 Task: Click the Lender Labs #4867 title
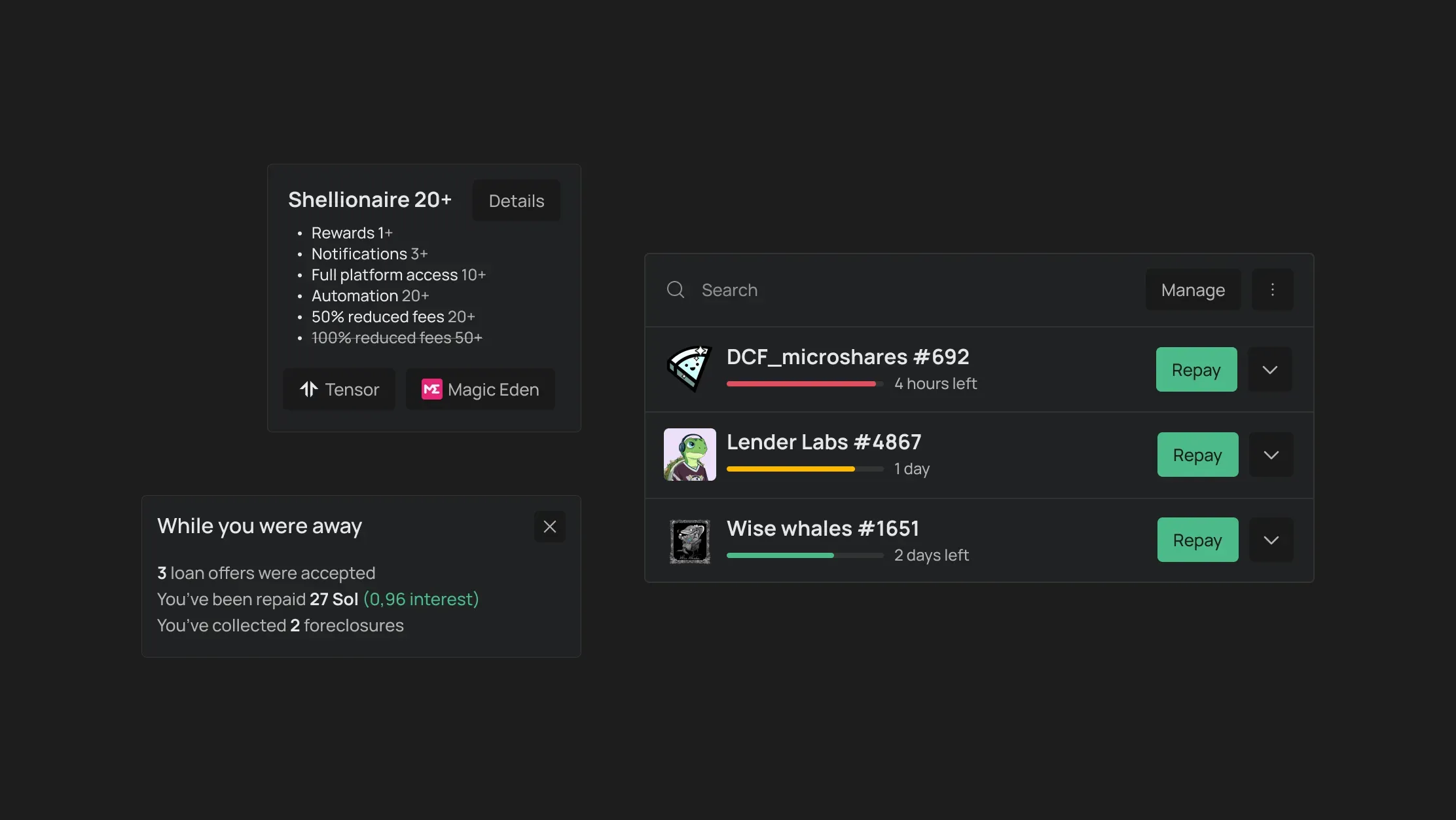tap(824, 442)
